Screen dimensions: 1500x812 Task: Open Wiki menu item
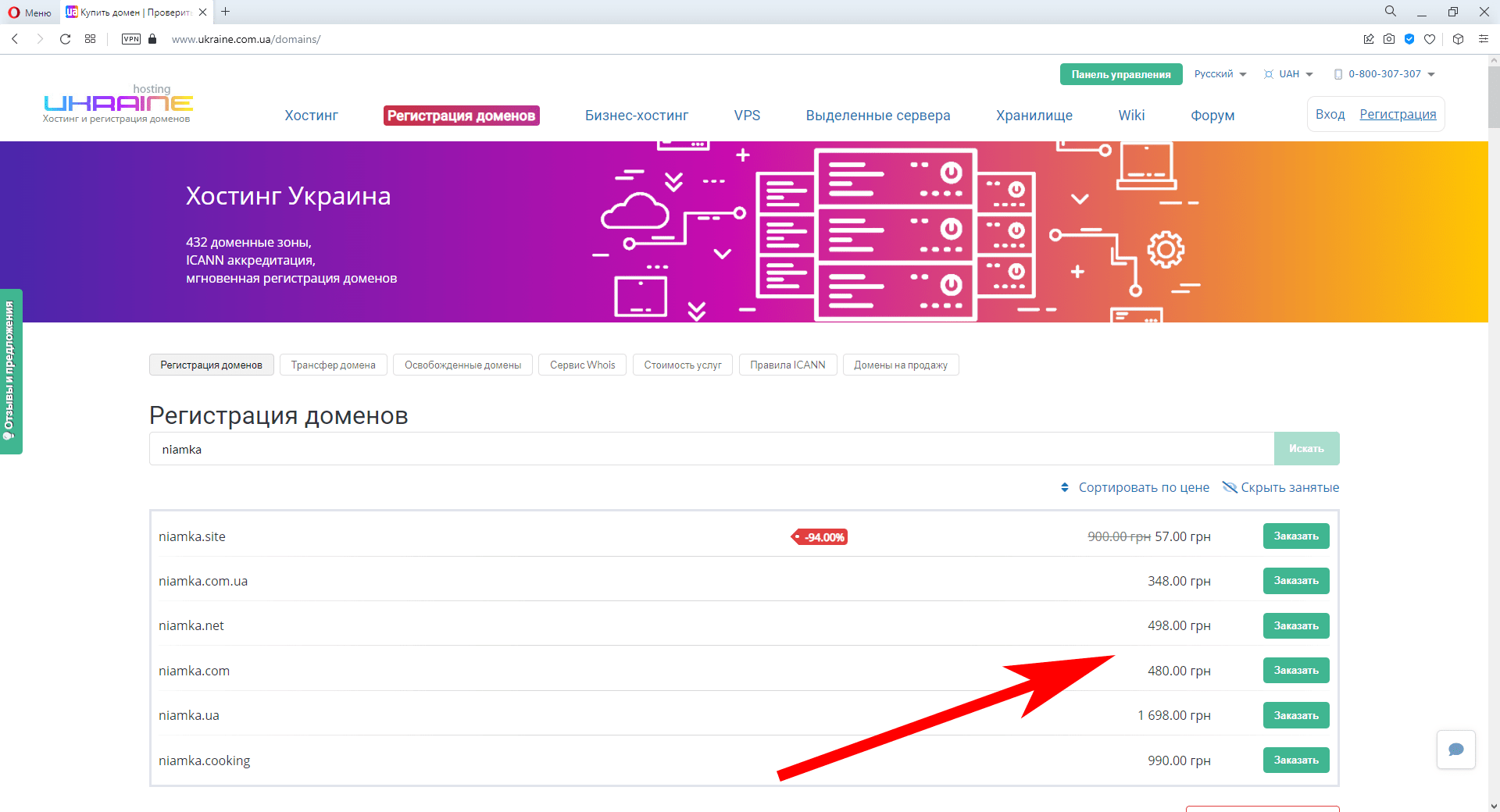pos(1131,116)
